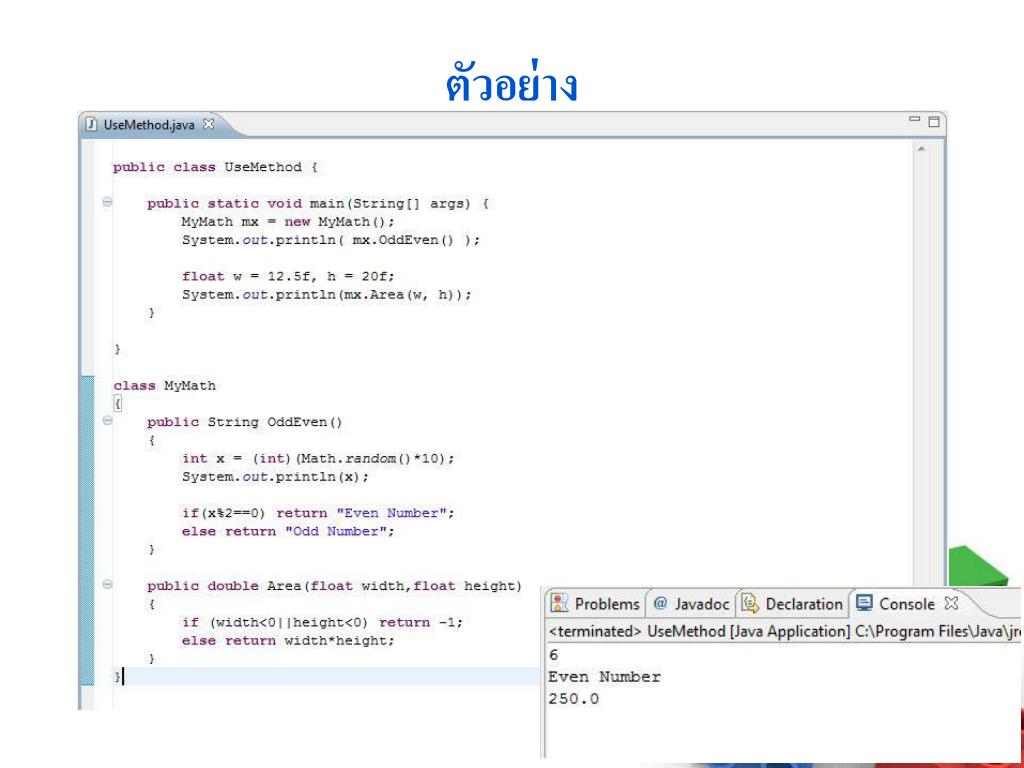Click the Console monitor icon
Image resolution: width=1024 pixels, height=768 pixels.
coord(863,603)
